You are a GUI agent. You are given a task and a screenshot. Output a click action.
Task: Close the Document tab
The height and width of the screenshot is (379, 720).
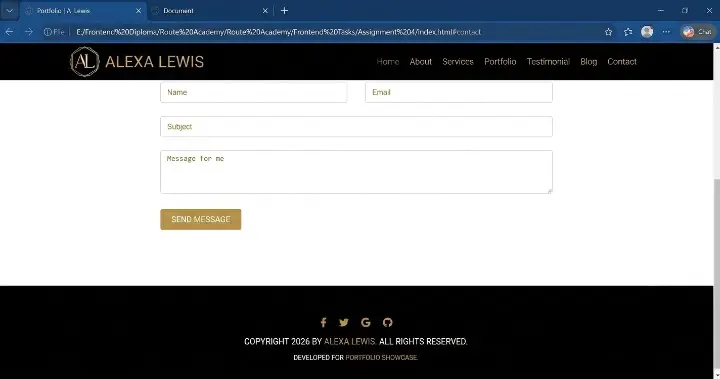265,11
